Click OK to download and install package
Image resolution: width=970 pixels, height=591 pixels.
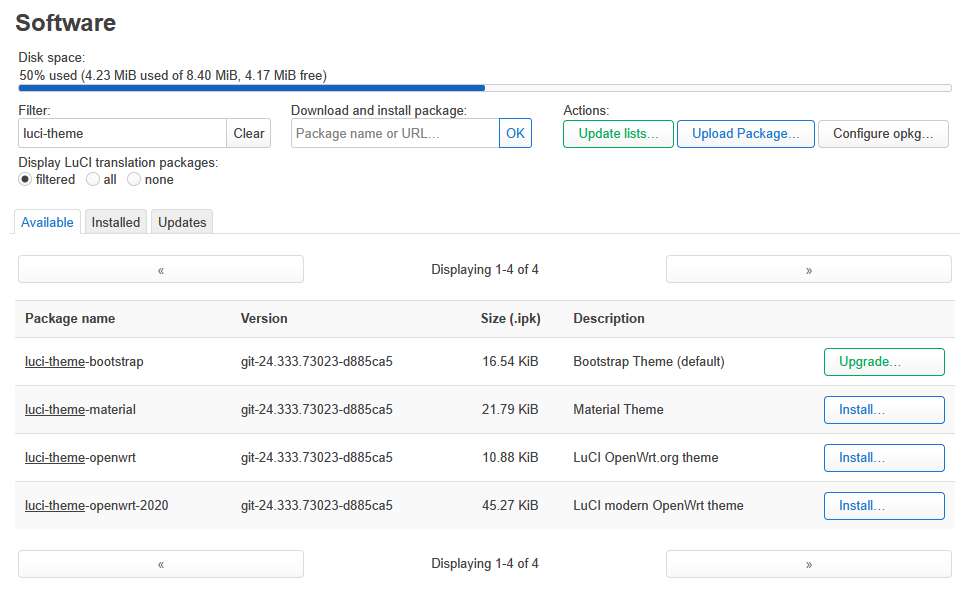coord(515,134)
